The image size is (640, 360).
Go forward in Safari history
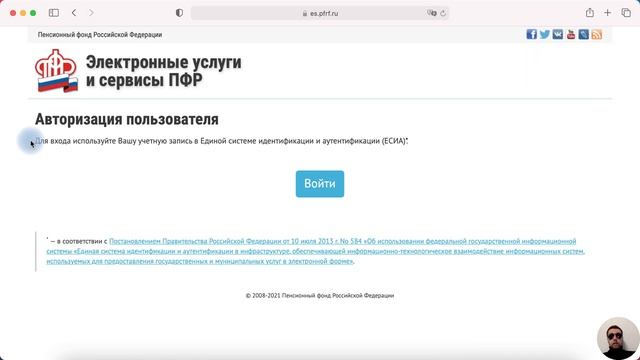91,13
